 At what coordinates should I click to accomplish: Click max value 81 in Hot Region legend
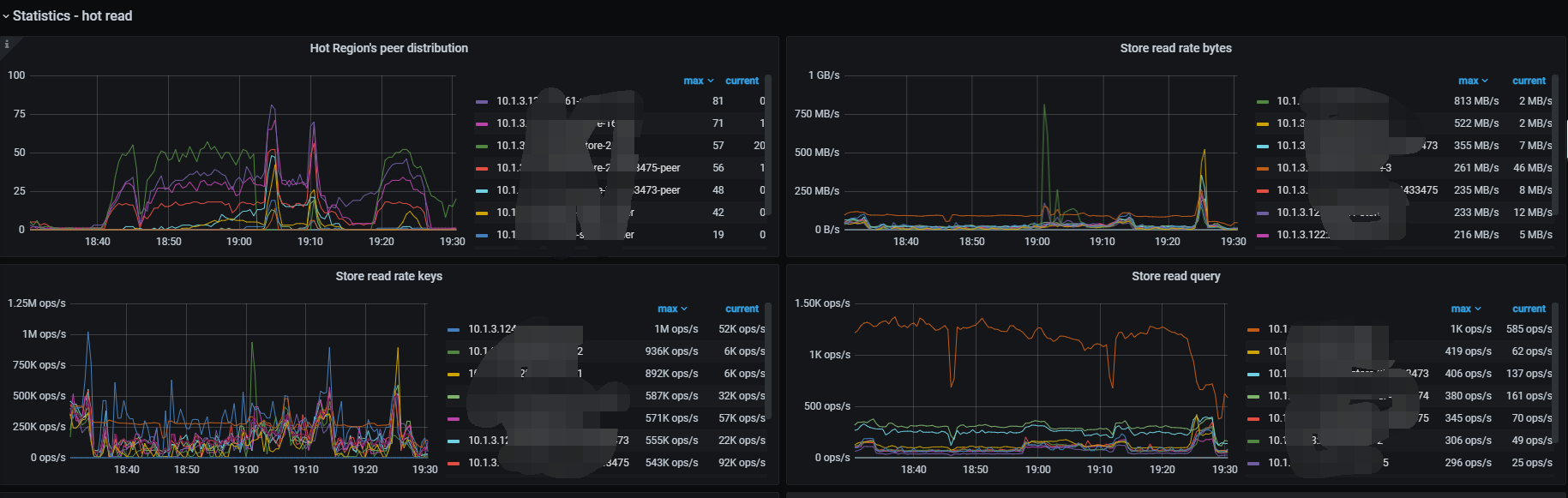coord(718,101)
